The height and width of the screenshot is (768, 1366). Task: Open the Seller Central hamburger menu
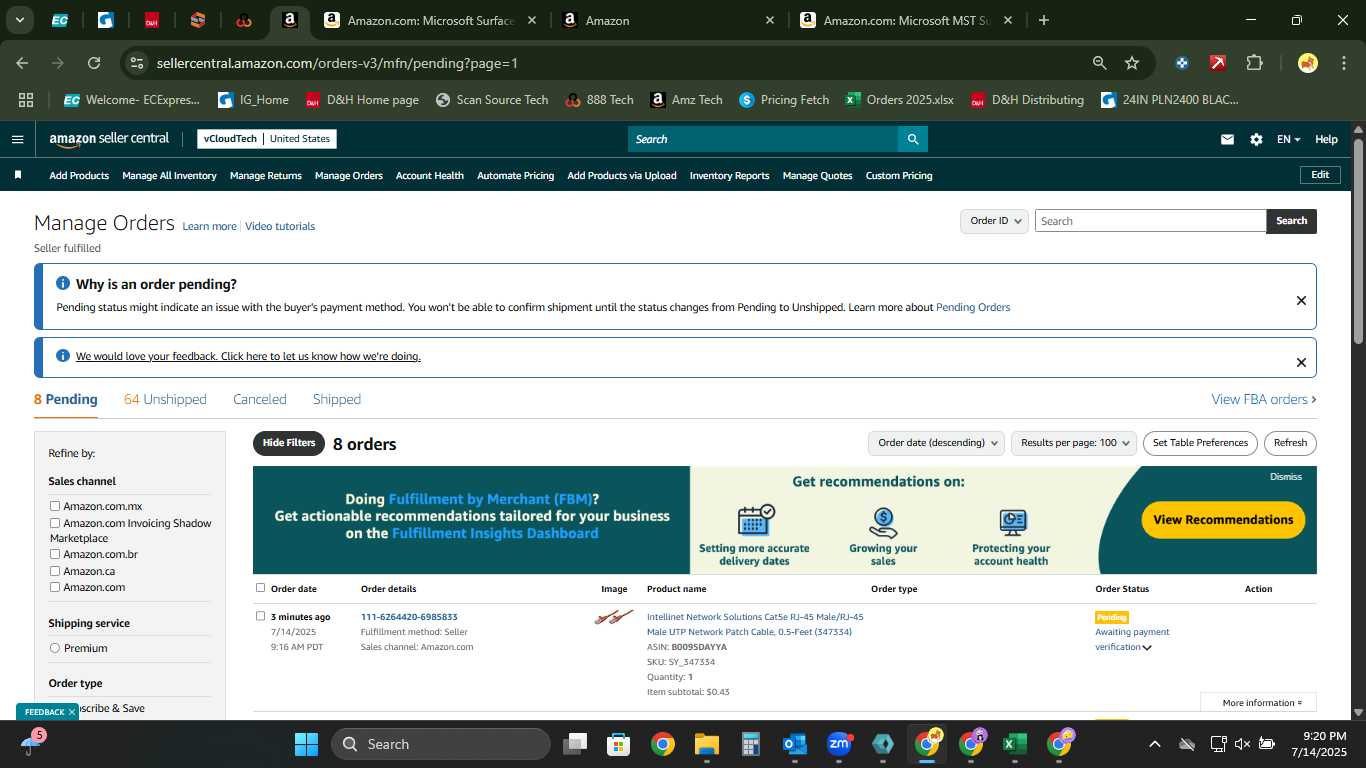click(17, 139)
